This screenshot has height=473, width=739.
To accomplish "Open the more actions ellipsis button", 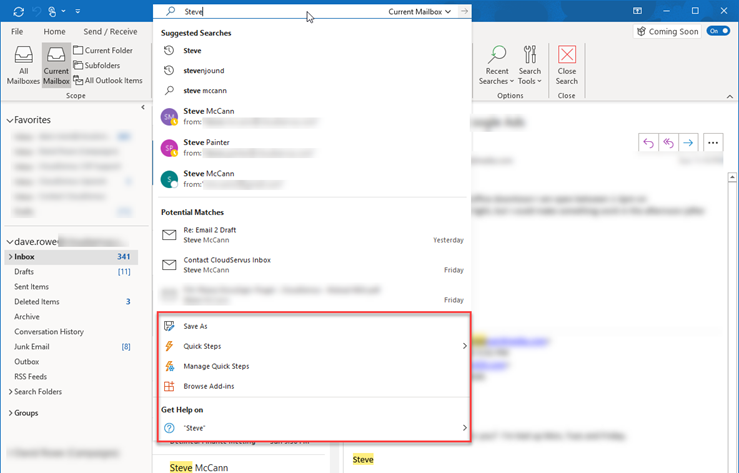I will [x=713, y=143].
